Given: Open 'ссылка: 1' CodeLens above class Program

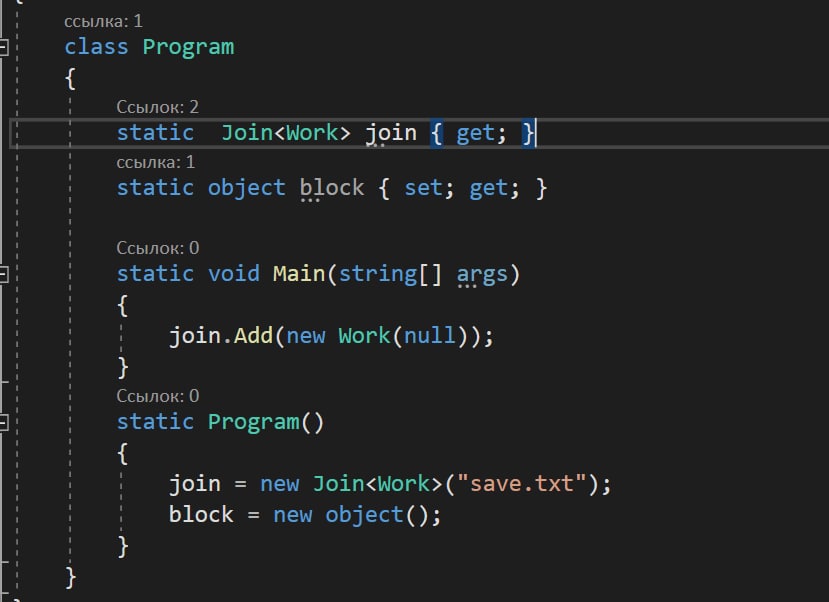Looking at the screenshot, I should [x=103, y=21].
